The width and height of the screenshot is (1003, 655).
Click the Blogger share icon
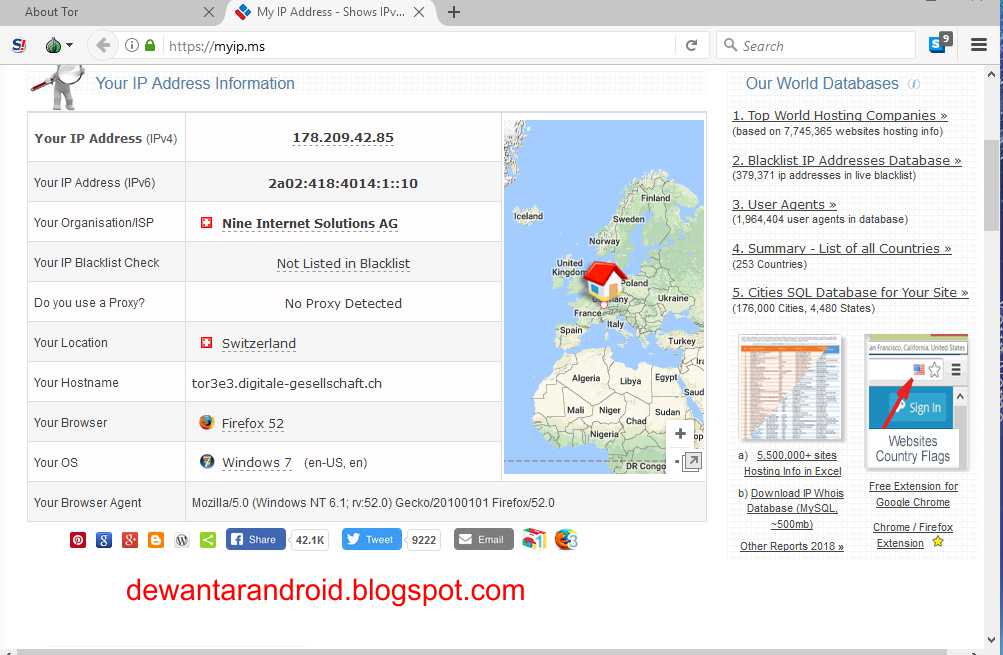(156, 540)
